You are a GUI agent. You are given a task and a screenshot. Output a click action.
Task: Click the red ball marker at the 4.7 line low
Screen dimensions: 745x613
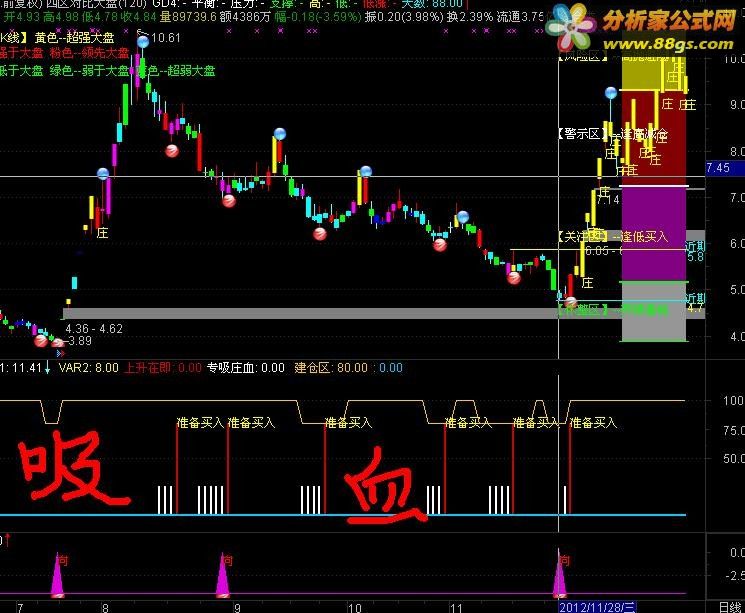(x=570, y=302)
